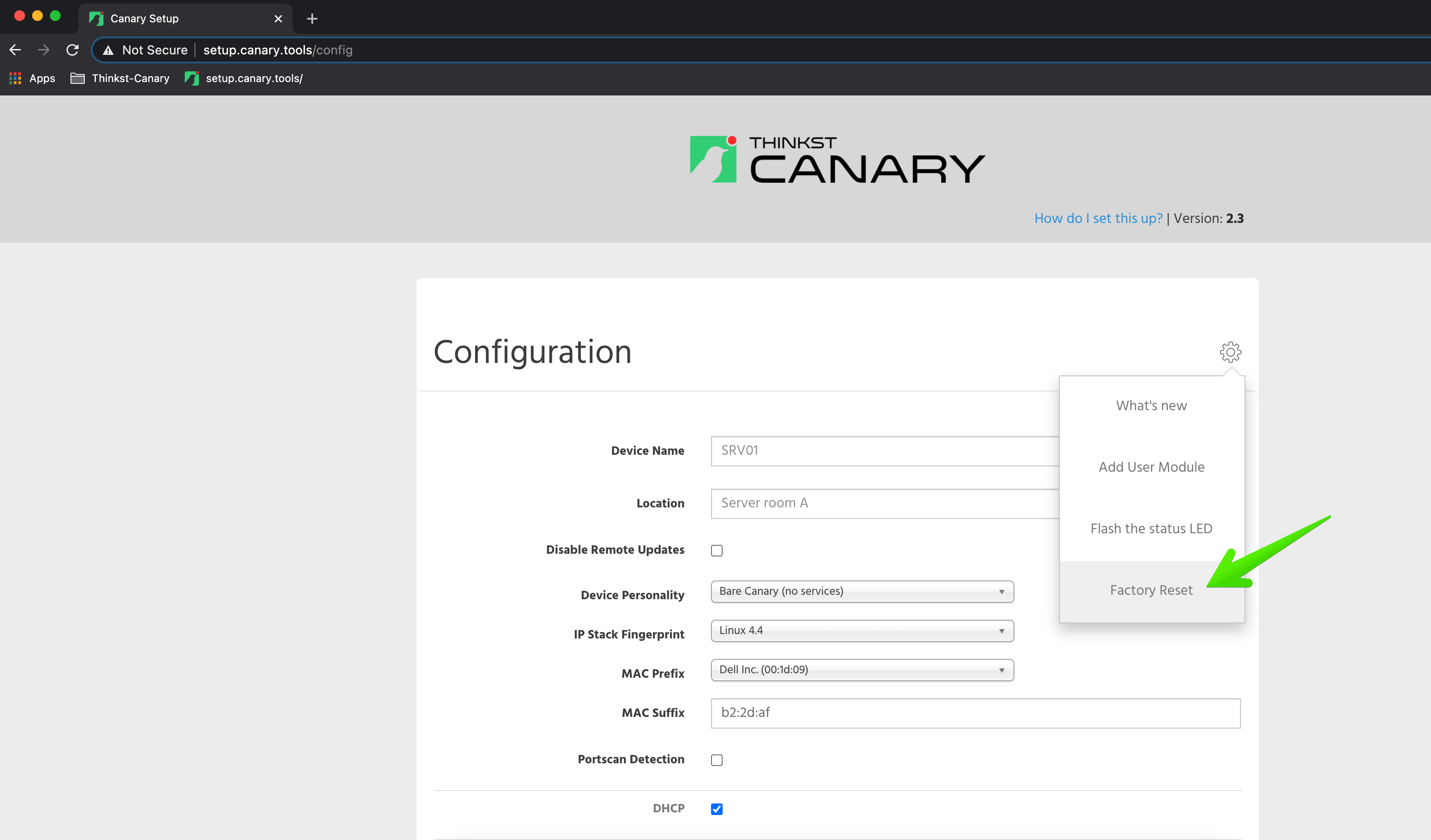Enable Portscan Detection checkbox

tap(717, 760)
